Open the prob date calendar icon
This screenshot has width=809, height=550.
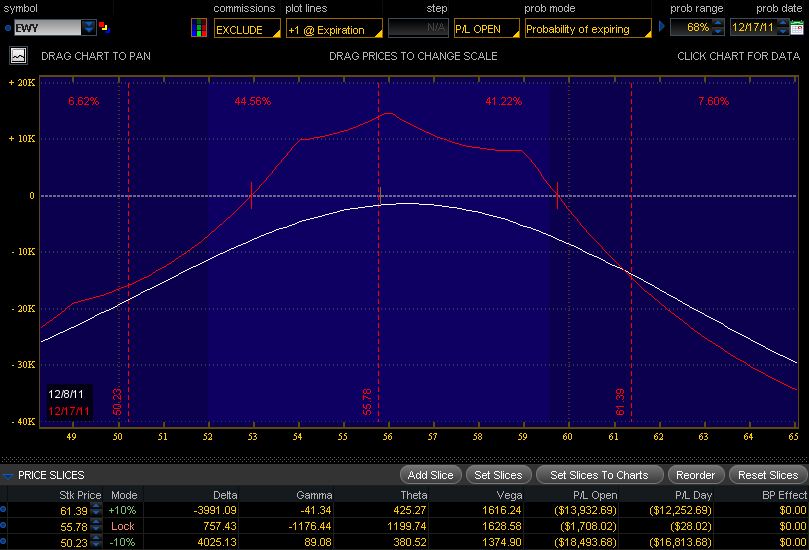pyautogui.click(x=797, y=27)
